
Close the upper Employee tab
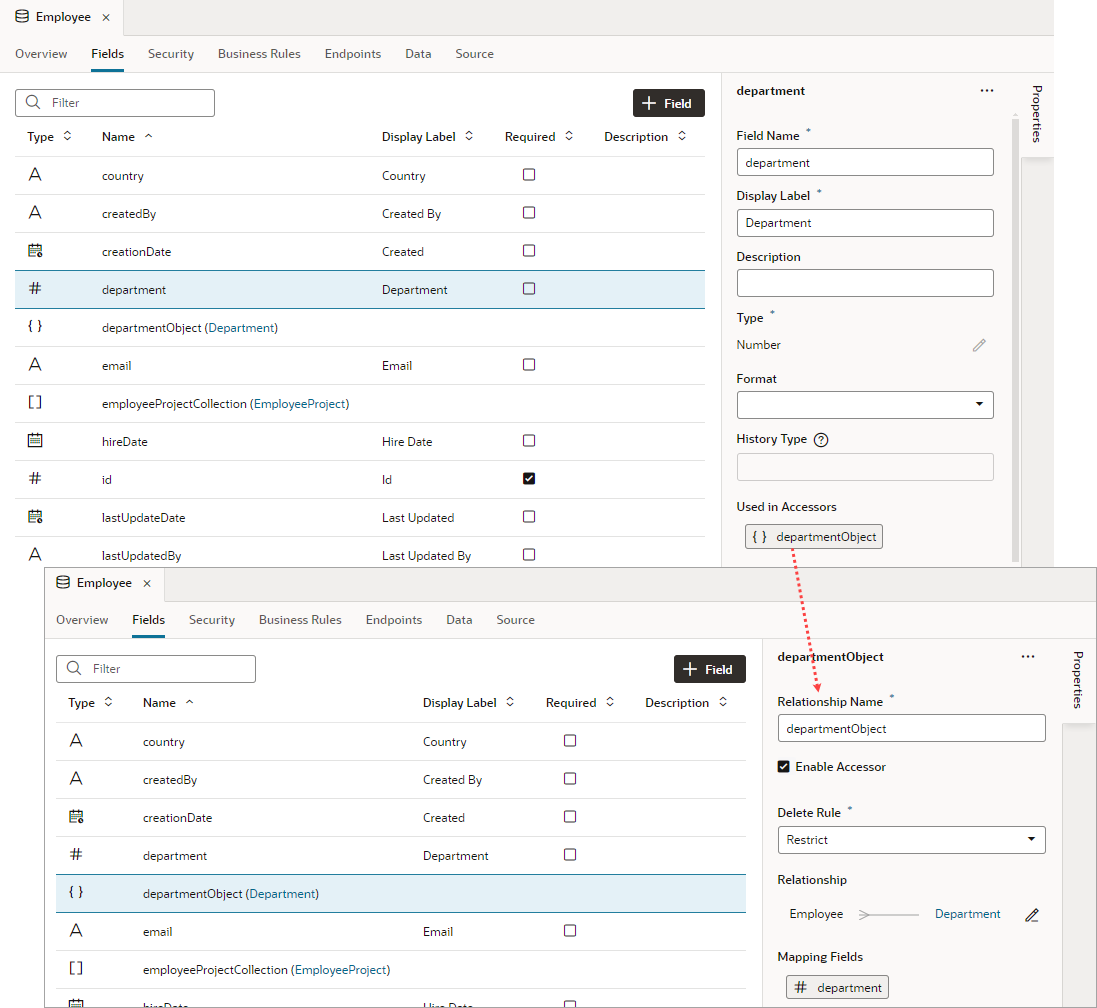tap(106, 17)
